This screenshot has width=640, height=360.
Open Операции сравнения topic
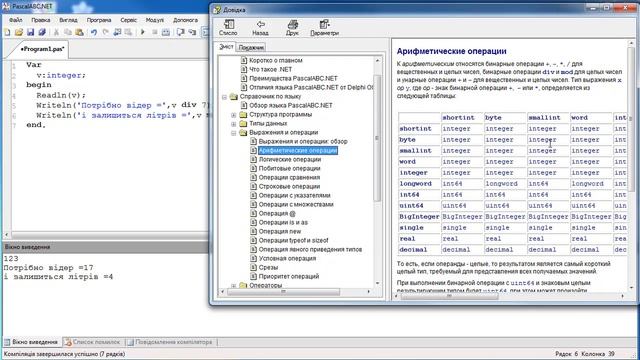click(x=289, y=178)
